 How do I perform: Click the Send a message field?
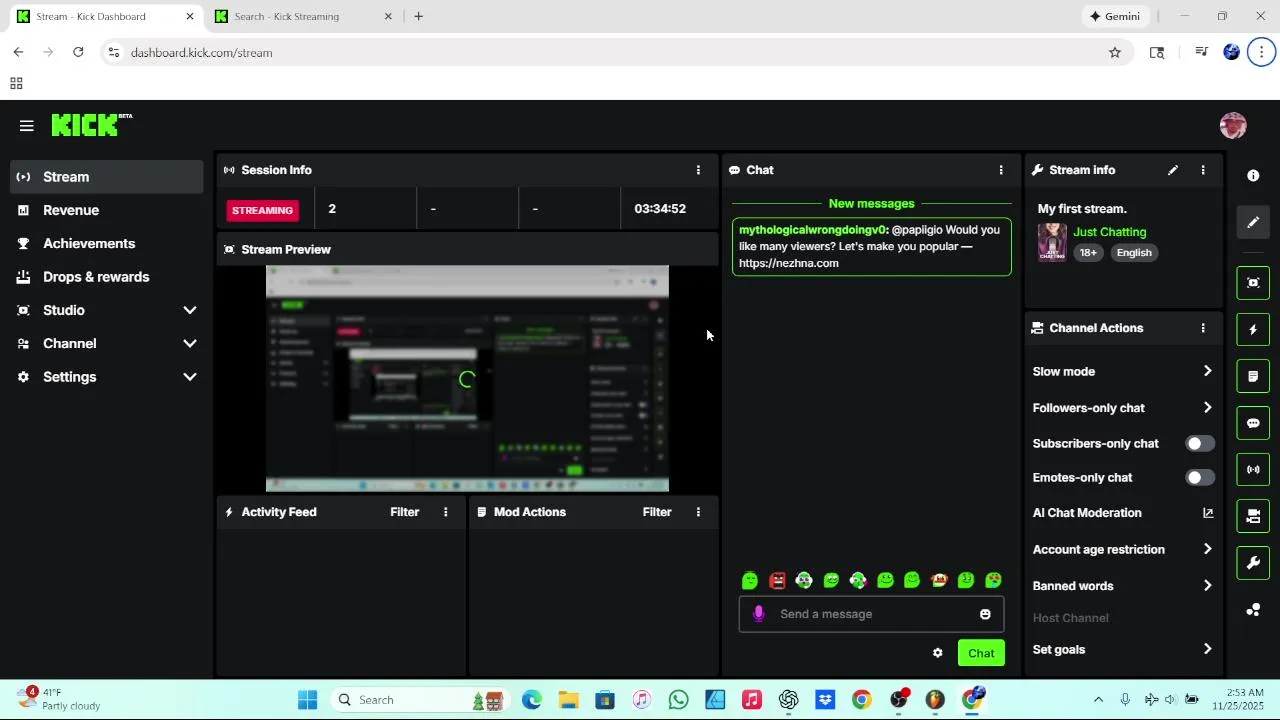coord(871,614)
